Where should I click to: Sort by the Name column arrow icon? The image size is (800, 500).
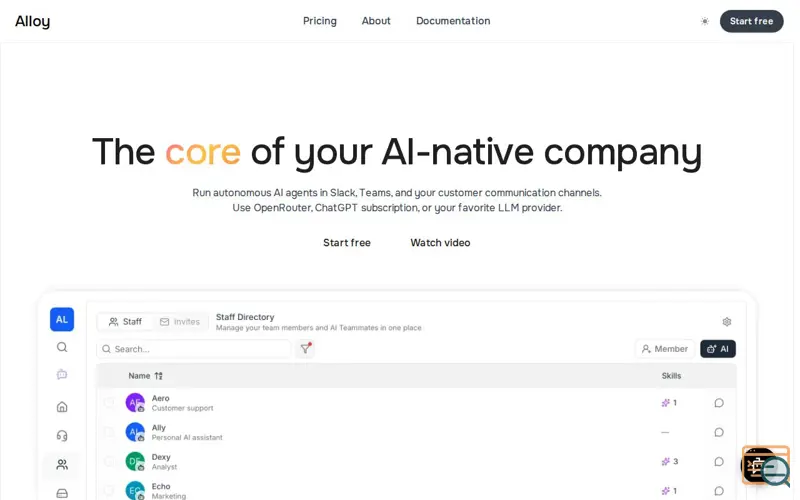pyautogui.click(x=159, y=376)
